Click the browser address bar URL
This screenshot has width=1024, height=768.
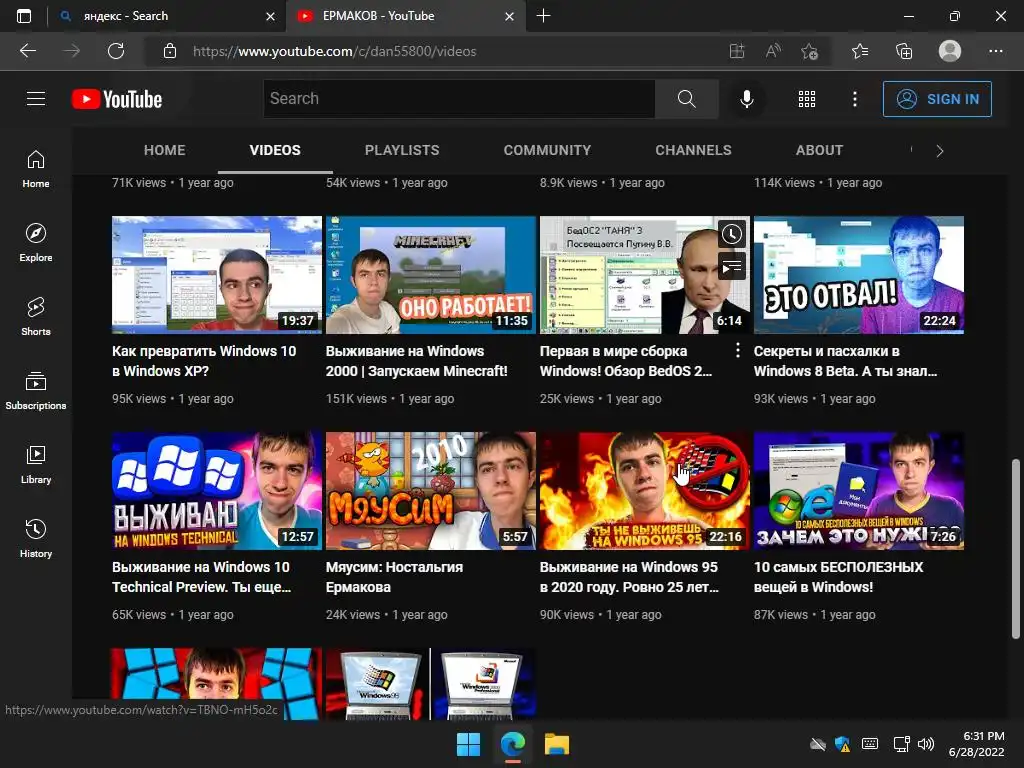coord(334,51)
